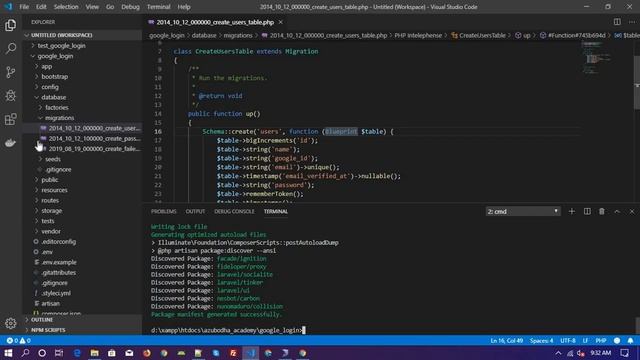The height and width of the screenshot is (360, 640).
Task: Expand the factories folder
Action: click(x=82, y=107)
